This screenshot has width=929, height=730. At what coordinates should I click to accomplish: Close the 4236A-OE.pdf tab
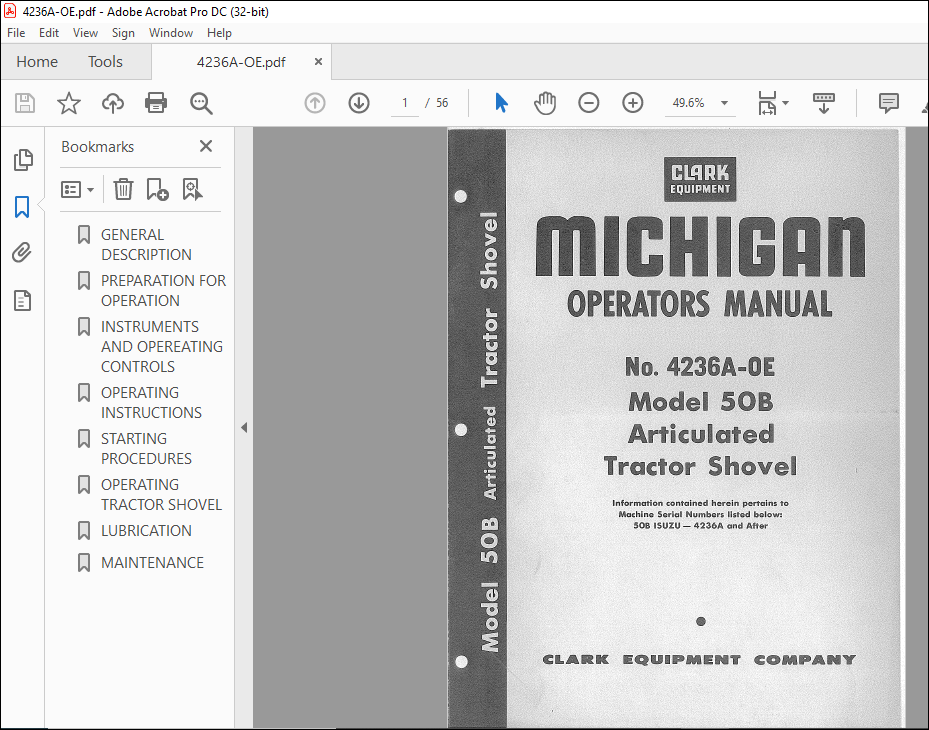point(318,62)
